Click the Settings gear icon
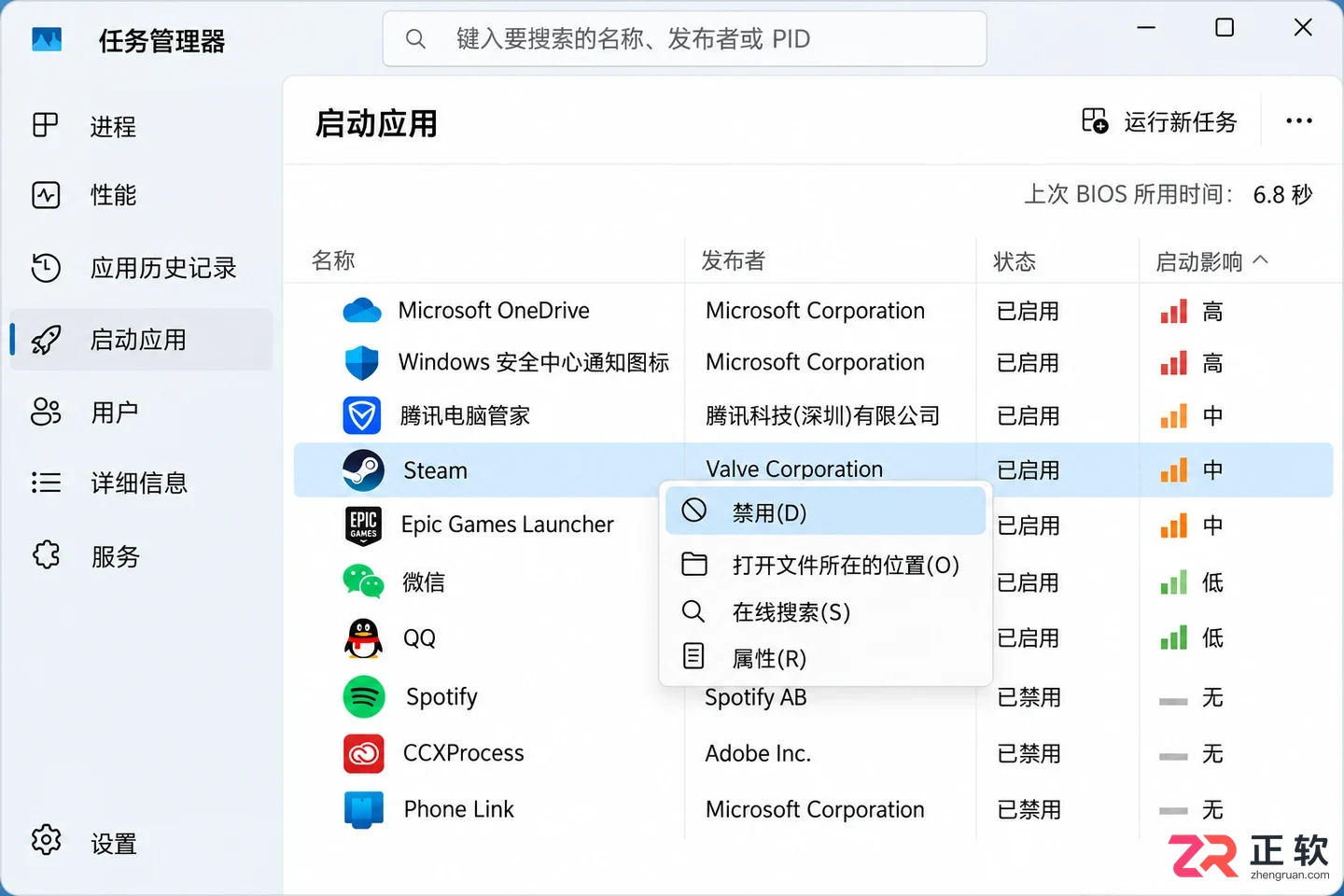The image size is (1344, 896). [x=46, y=840]
